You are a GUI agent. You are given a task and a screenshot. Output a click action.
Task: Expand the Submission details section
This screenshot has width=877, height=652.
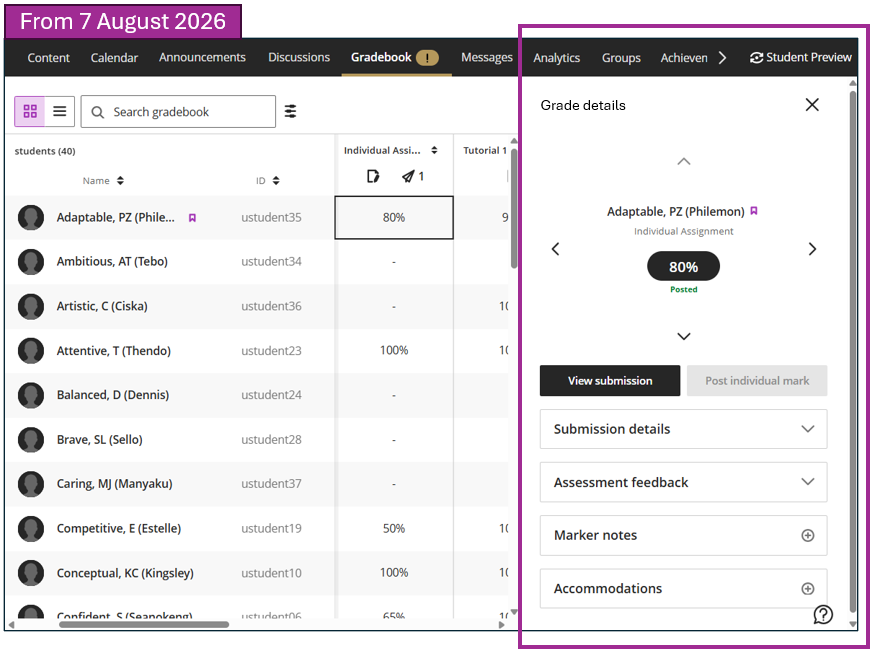click(683, 429)
